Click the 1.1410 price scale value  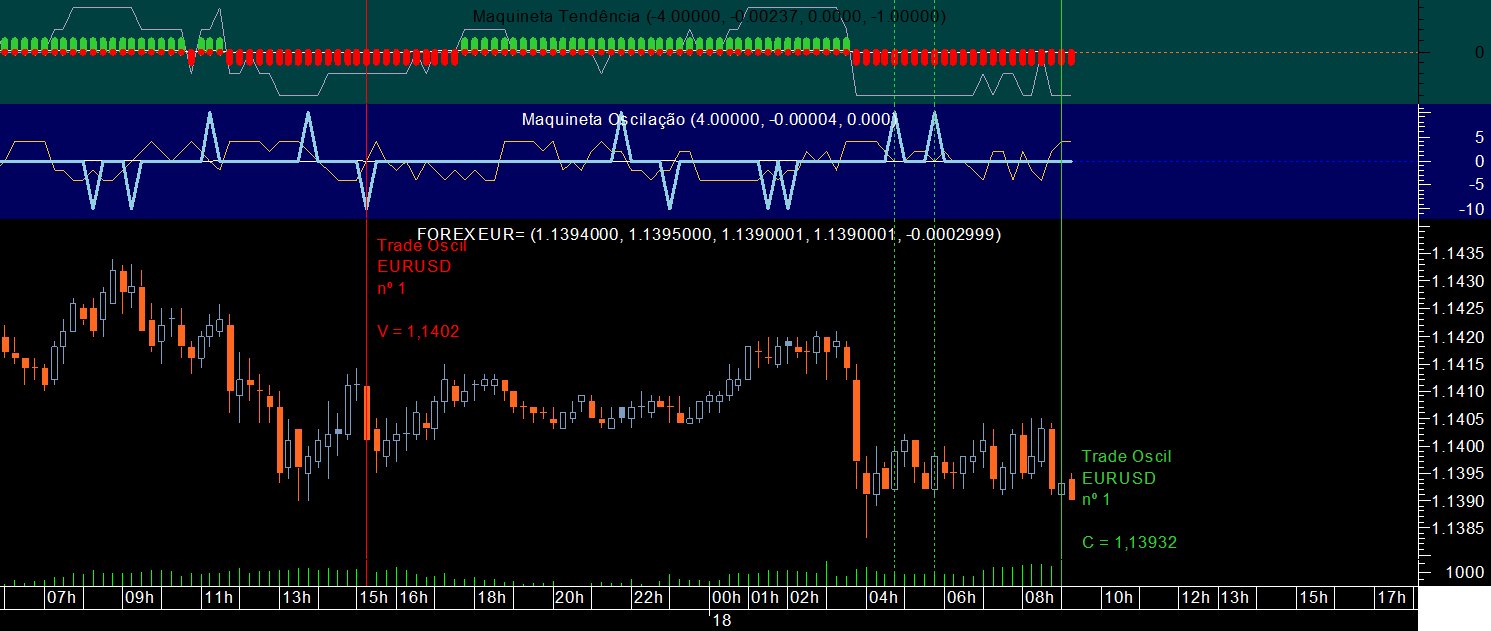pyautogui.click(x=1457, y=391)
